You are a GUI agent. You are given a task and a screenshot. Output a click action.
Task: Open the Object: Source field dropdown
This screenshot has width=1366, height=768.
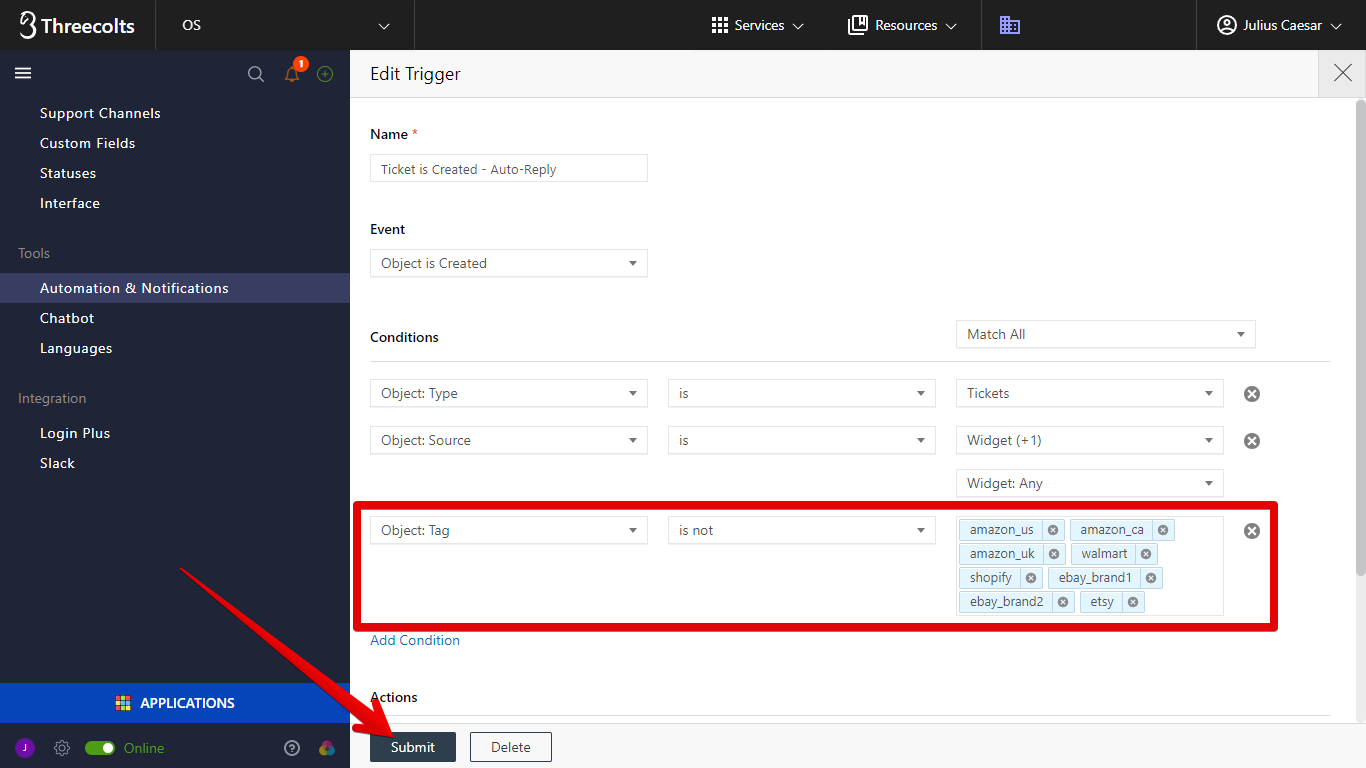click(x=509, y=440)
